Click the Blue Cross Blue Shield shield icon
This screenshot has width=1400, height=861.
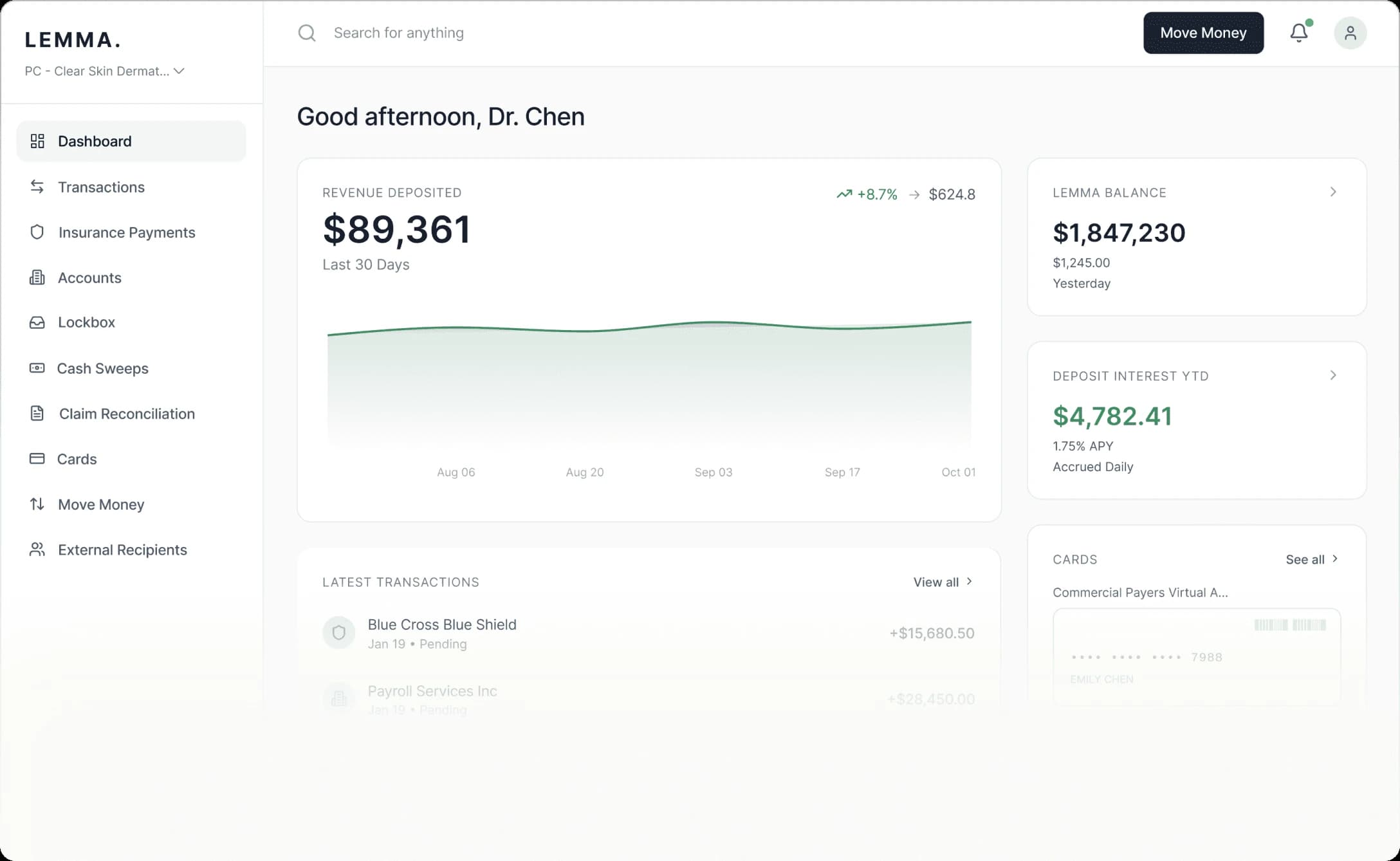[339, 633]
